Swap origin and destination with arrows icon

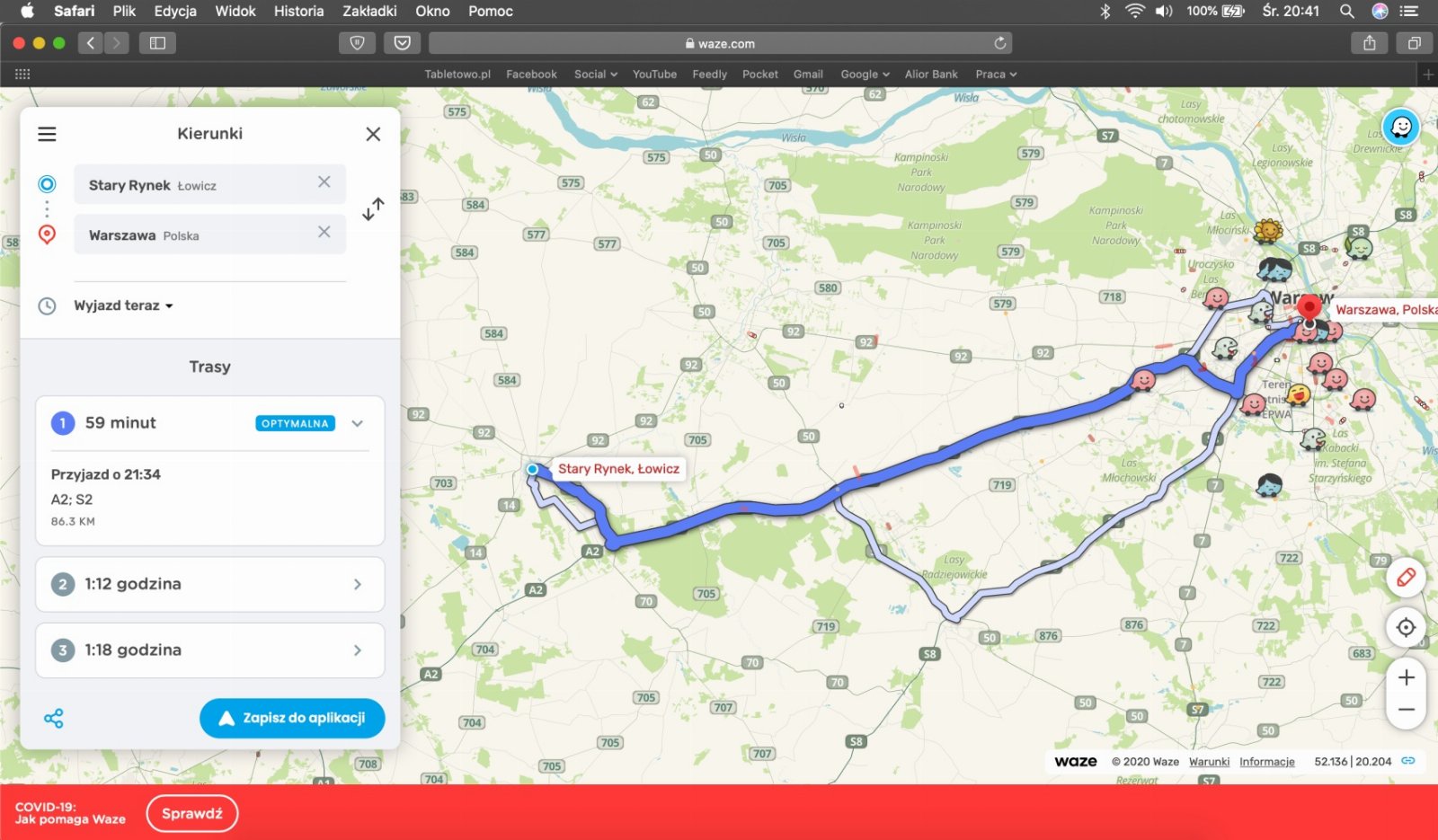pos(373,208)
